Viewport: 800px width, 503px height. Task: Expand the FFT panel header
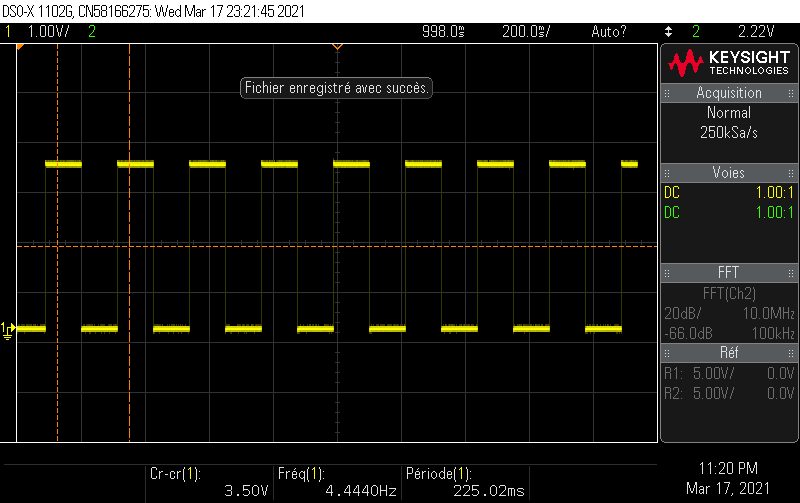point(729,273)
